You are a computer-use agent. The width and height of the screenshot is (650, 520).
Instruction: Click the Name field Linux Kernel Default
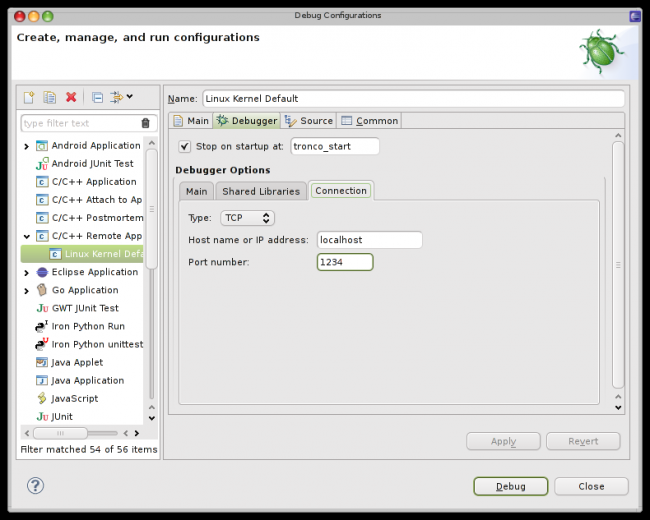(413, 99)
